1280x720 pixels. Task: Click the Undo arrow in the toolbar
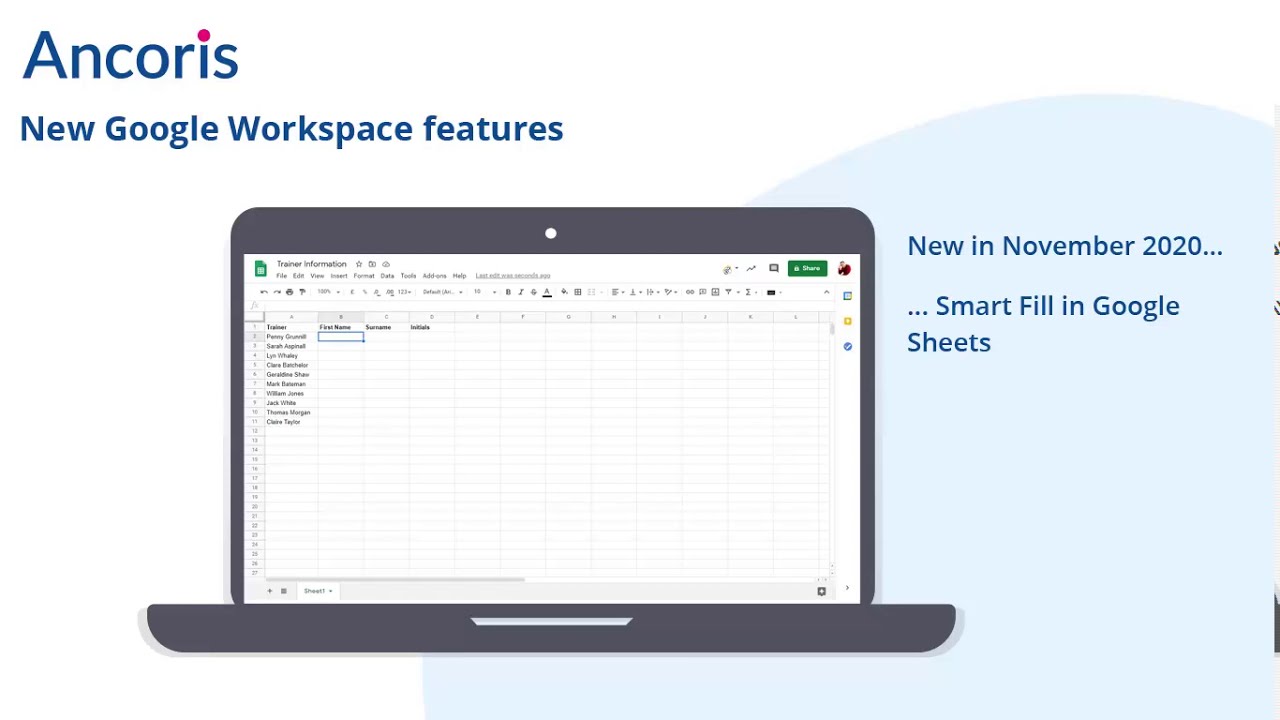tap(264, 292)
